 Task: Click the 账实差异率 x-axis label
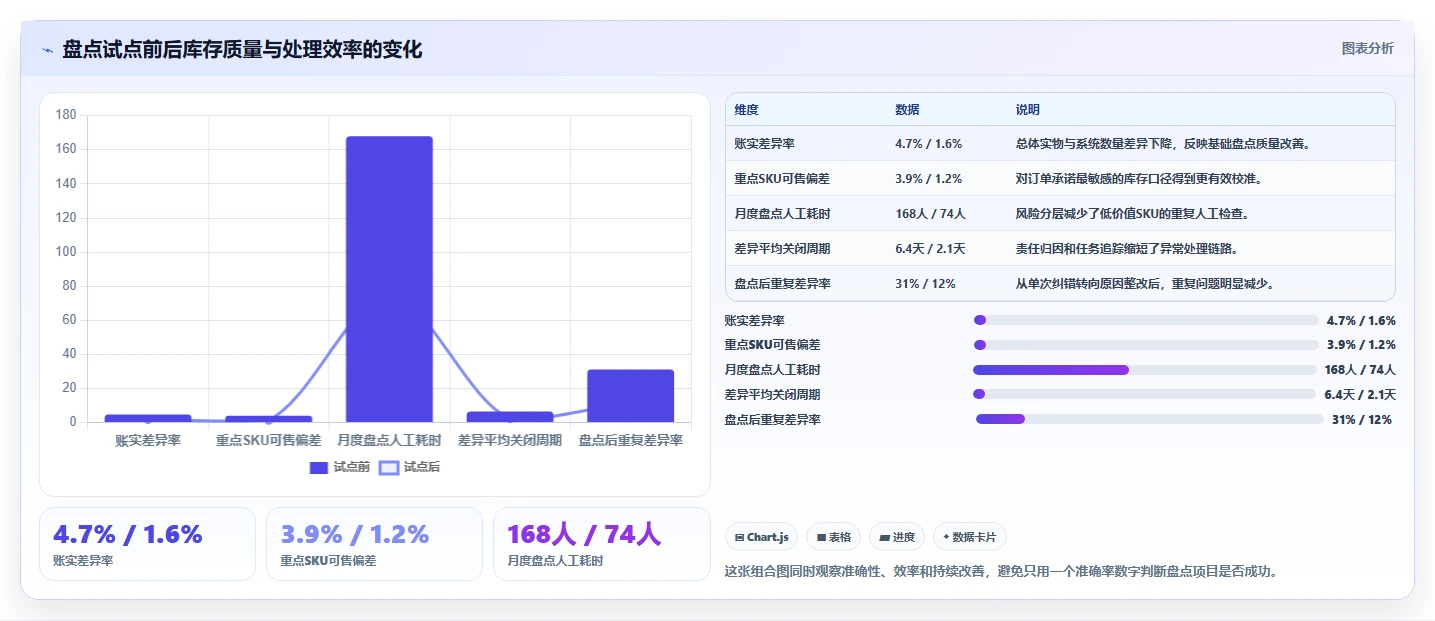pos(148,440)
